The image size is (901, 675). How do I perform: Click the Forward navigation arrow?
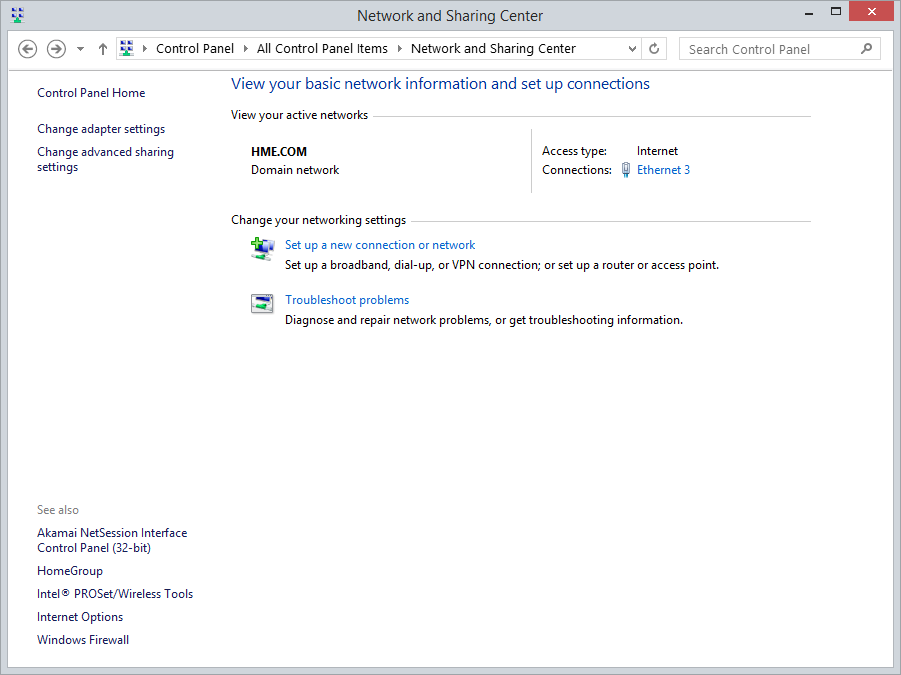pos(57,49)
